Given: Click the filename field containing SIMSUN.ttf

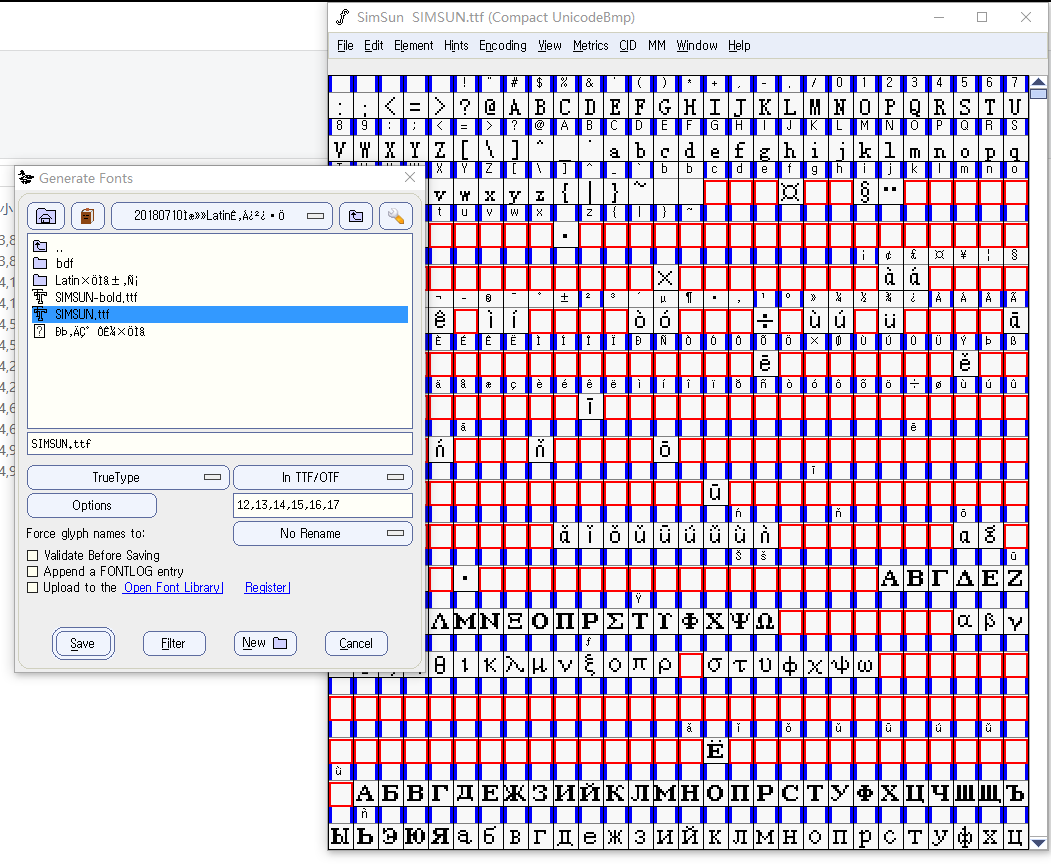Looking at the screenshot, I should point(220,444).
